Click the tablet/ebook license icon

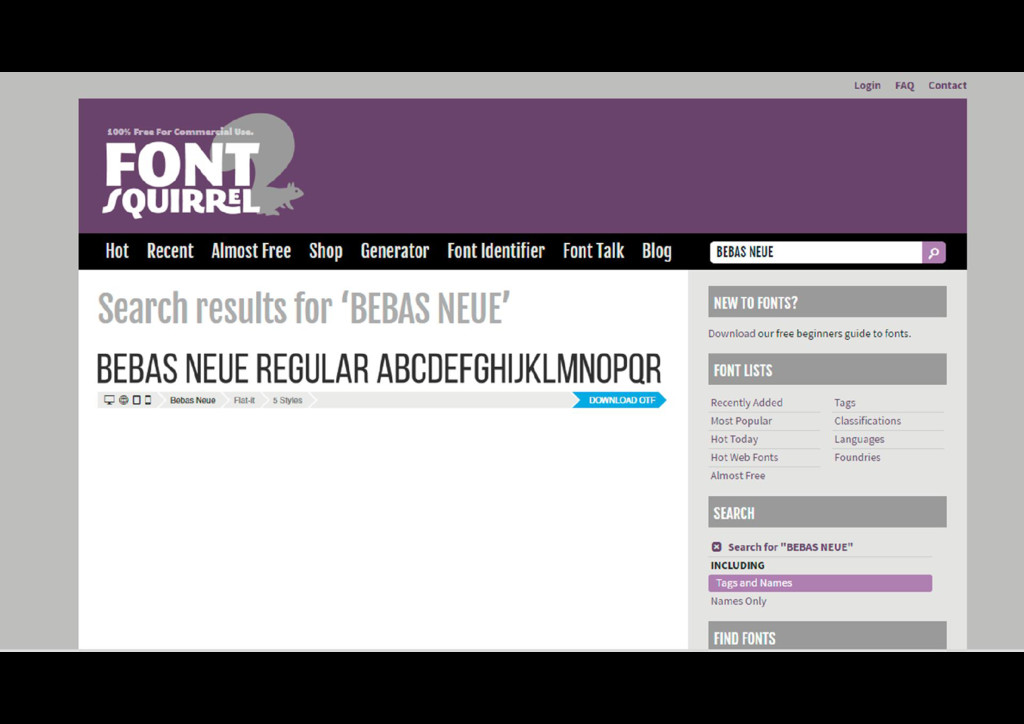pos(136,400)
